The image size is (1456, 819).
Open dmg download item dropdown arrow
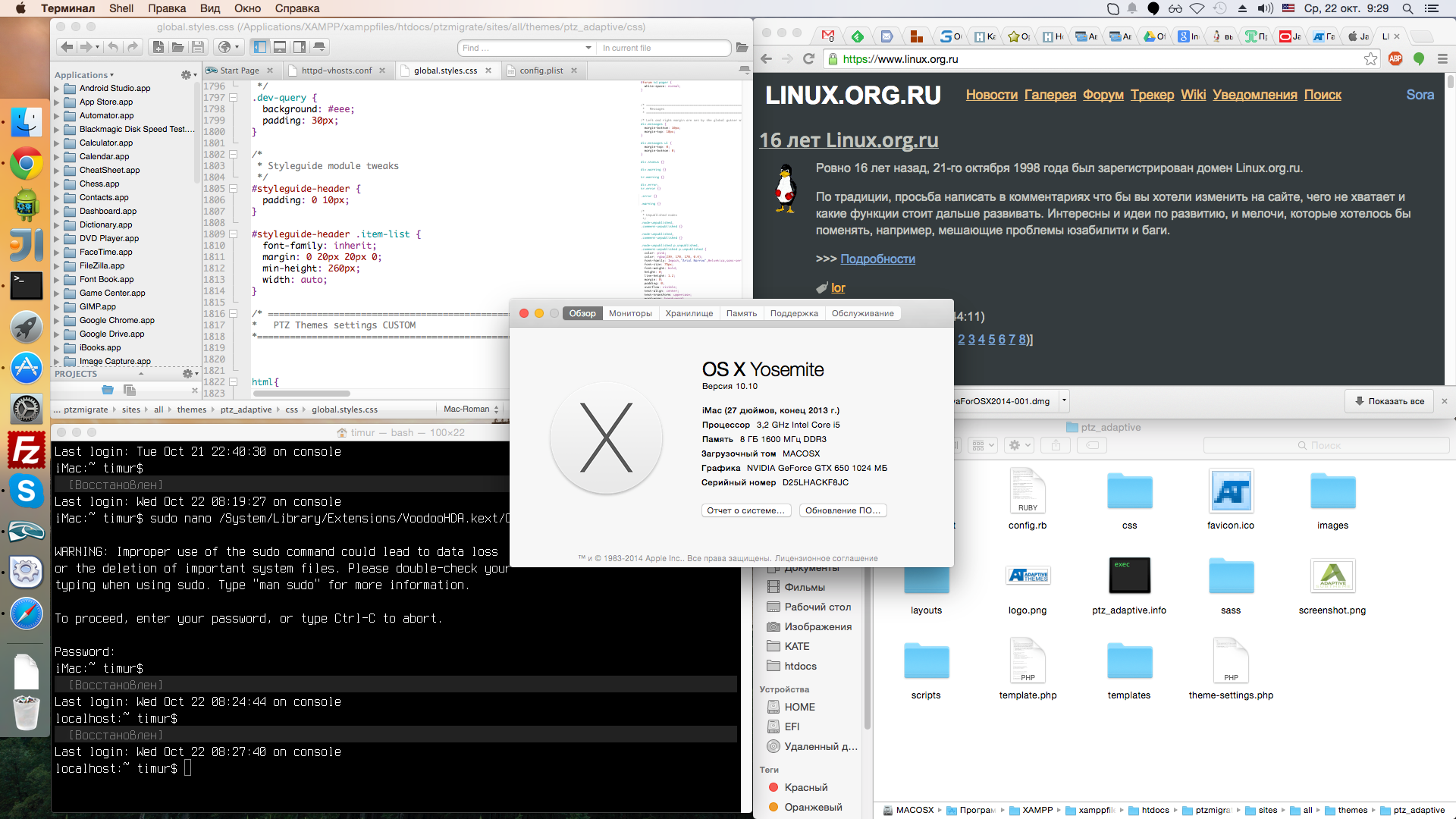1064,400
